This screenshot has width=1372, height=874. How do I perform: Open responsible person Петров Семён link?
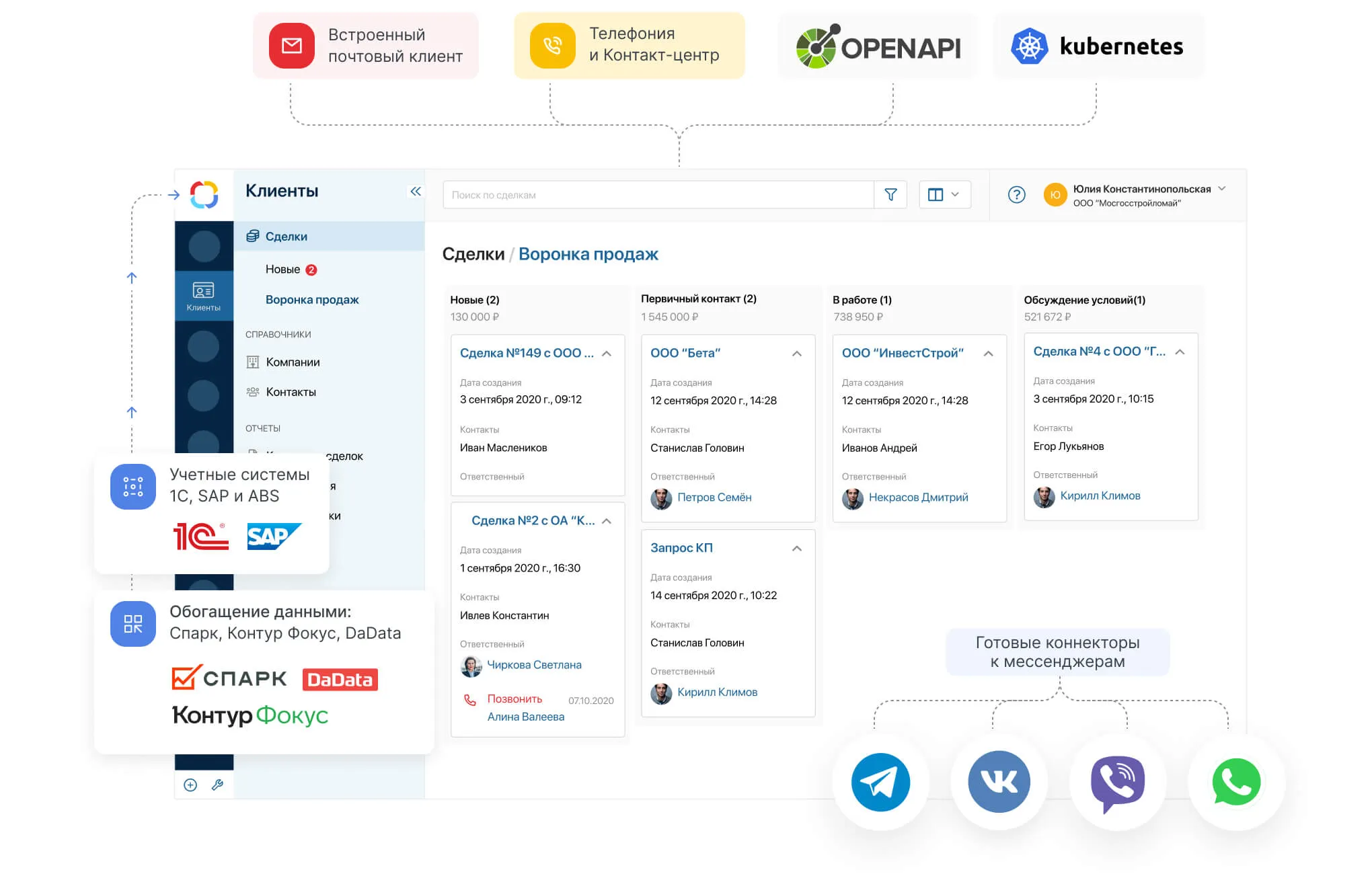[x=714, y=498]
